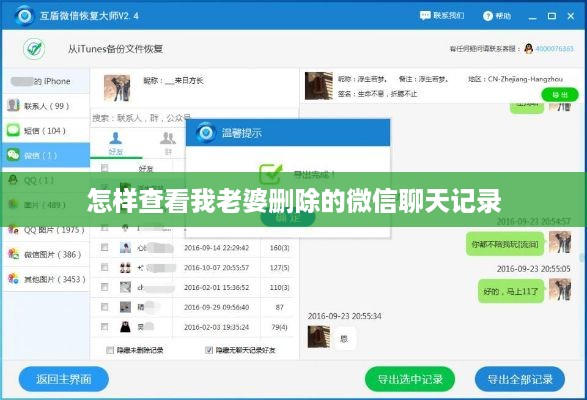Click friend avatar in the 160(3) row

(x=125, y=248)
